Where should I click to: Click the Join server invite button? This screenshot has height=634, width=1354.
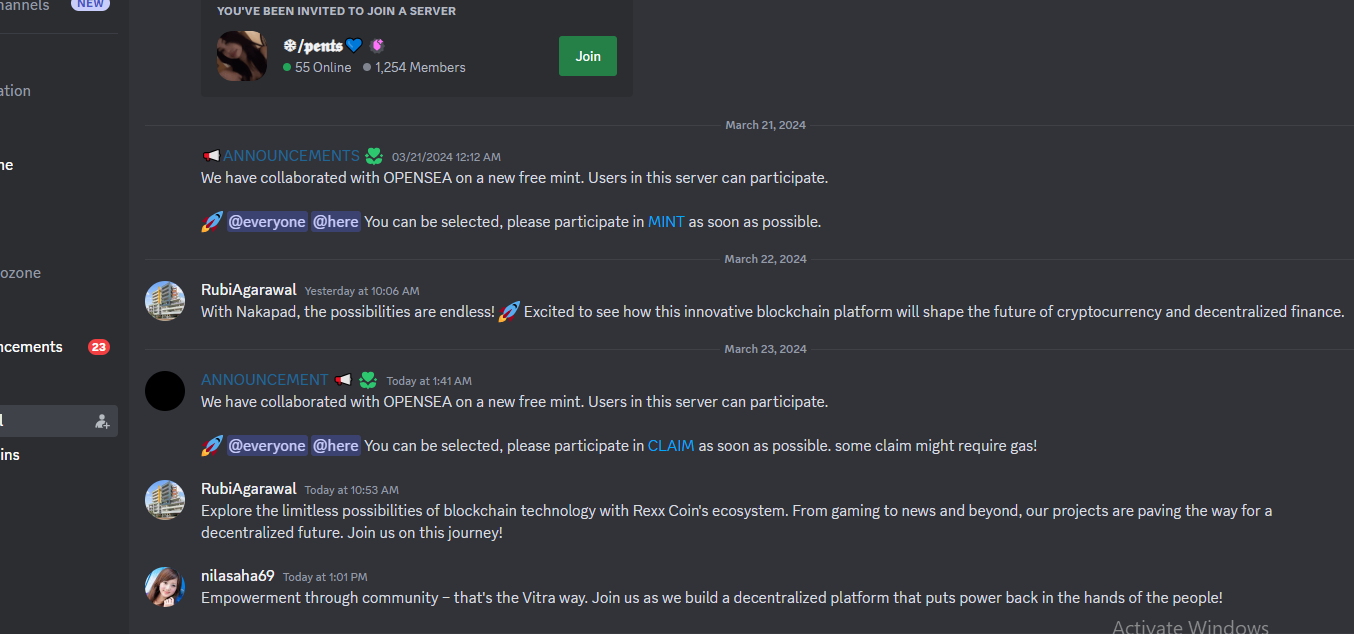588,56
